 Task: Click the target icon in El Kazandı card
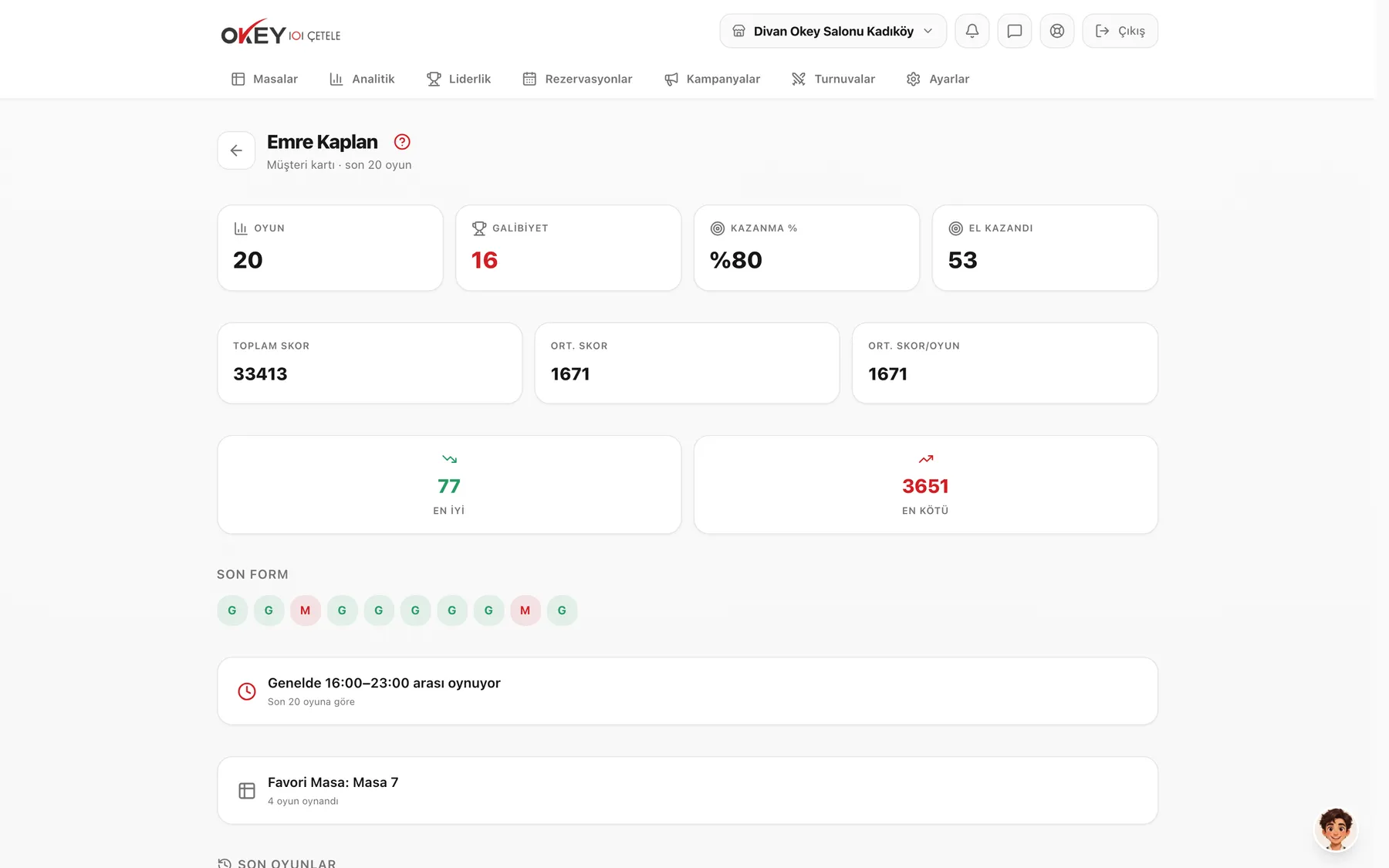click(x=955, y=228)
